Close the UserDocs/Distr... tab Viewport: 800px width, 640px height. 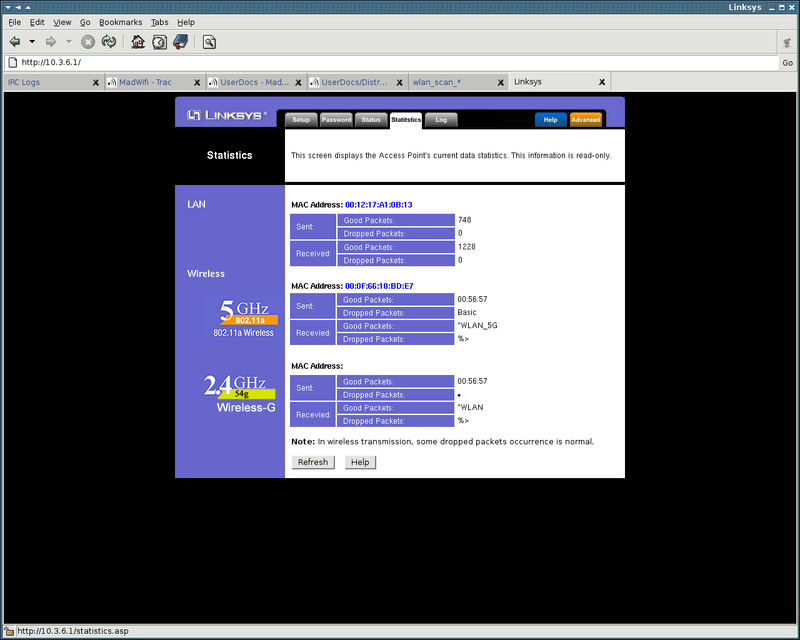point(399,83)
